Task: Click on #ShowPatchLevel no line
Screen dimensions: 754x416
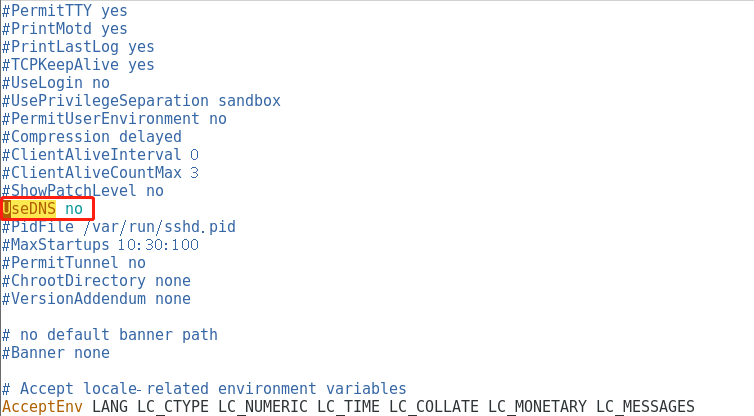Action: pos(83,191)
